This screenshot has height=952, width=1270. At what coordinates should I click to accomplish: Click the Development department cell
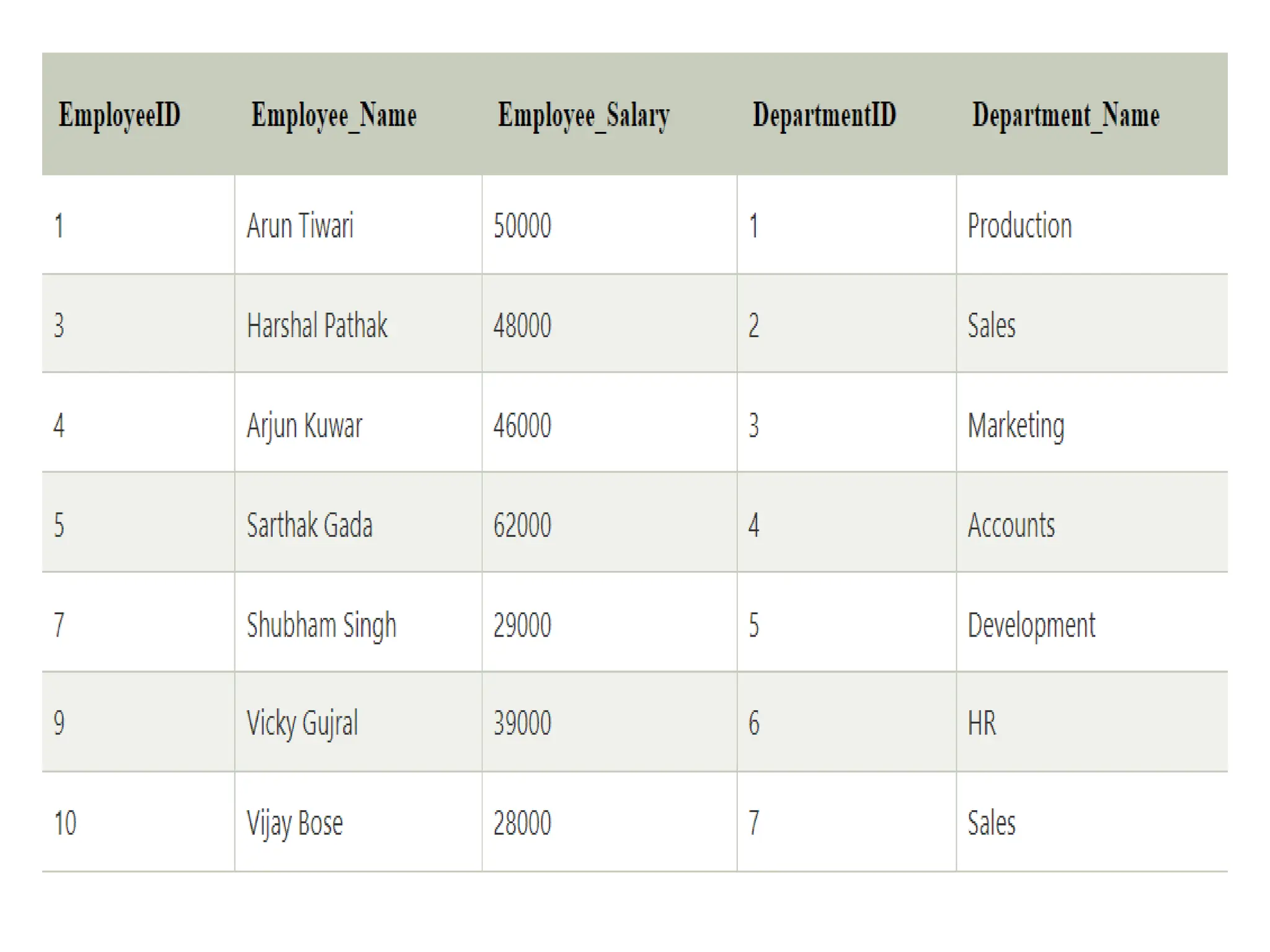1092,622
